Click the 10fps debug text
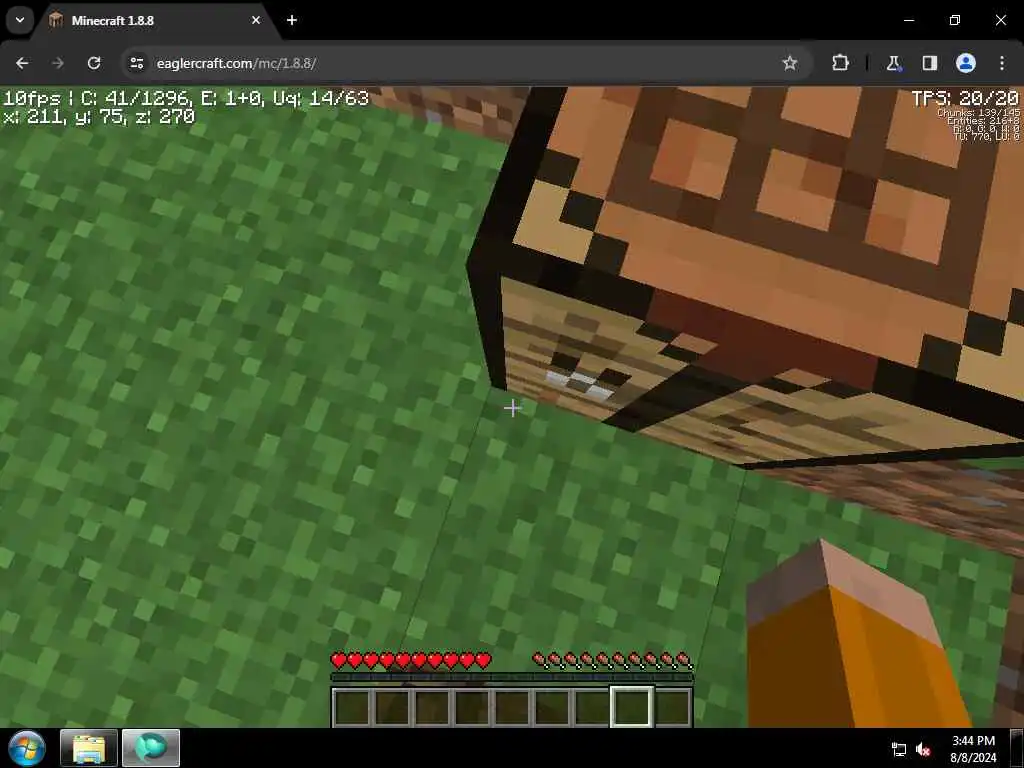Viewport: 1024px width, 768px height. point(32,99)
